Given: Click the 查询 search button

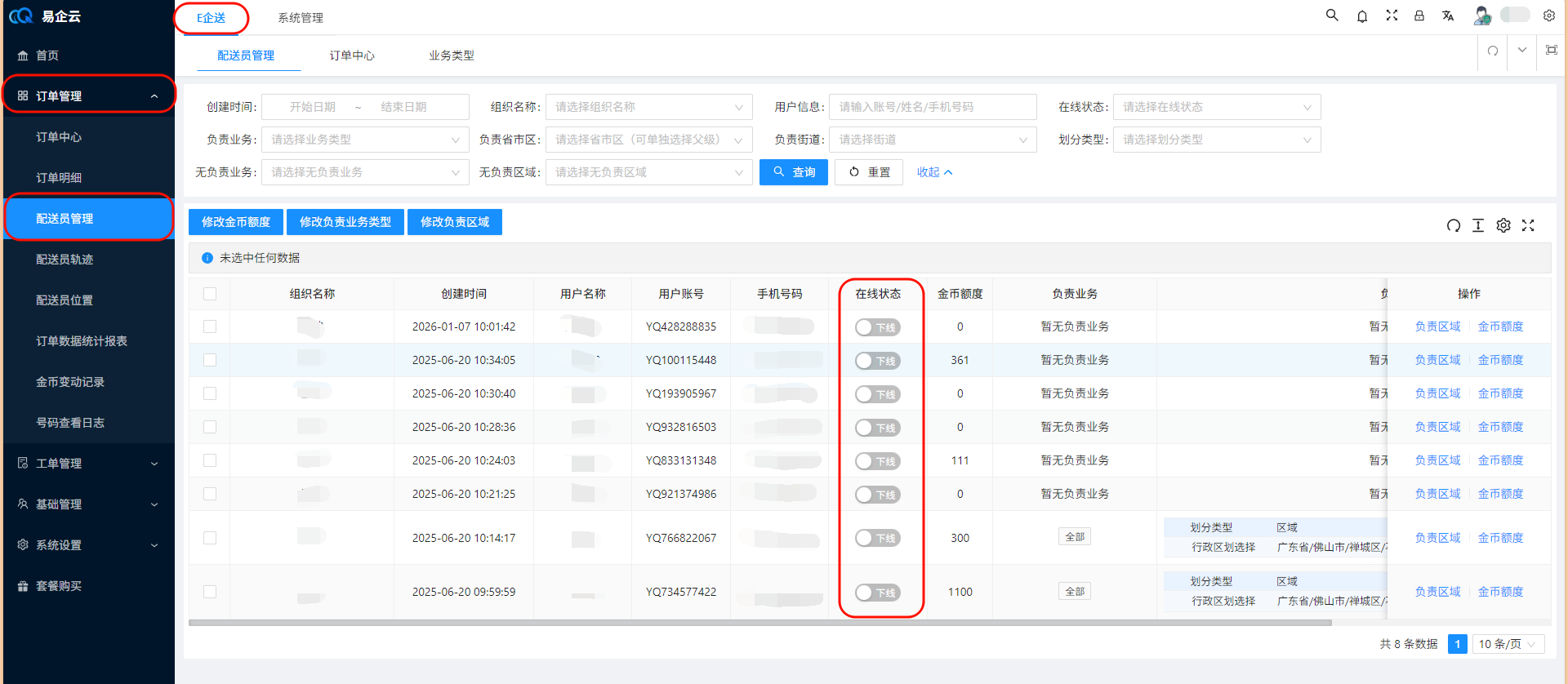Looking at the screenshot, I should (x=793, y=172).
